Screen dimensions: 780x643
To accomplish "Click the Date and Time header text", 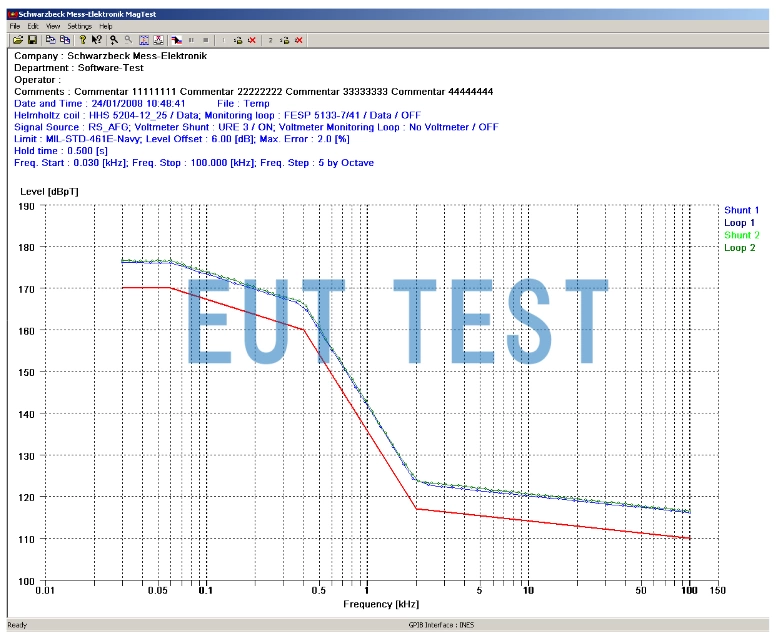I will click(x=99, y=103).
